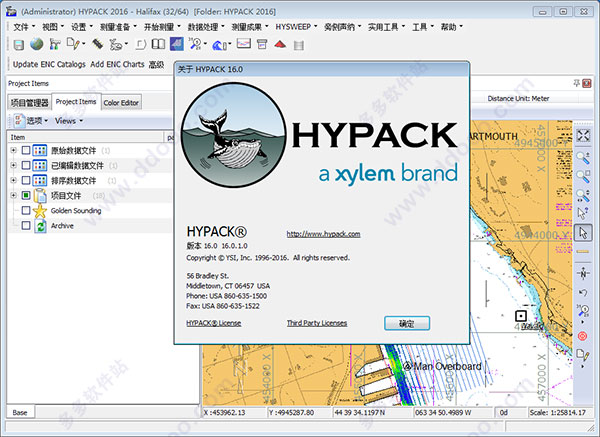The height and width of the screenshot is (437, 600).
Task: Open the 帮助 menu
Action: [x=452, y=27]
